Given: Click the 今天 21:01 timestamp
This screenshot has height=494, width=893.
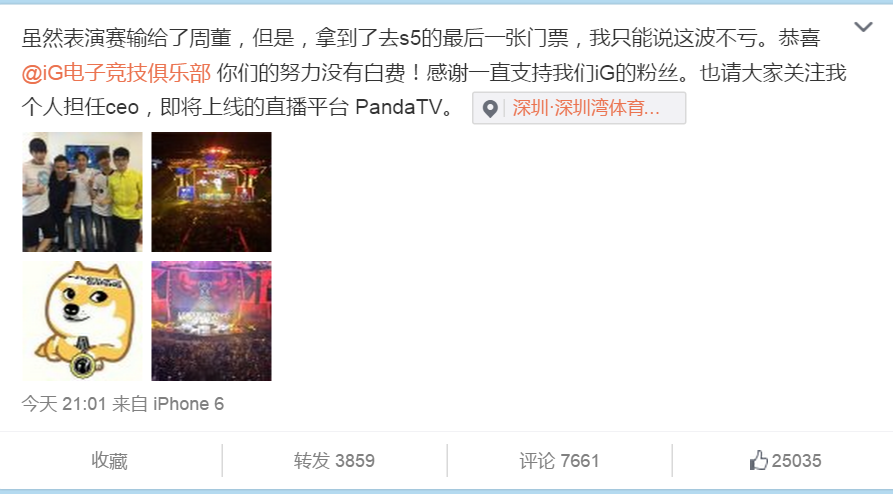Looking at the screenshot, I should (x=64, y=404).
